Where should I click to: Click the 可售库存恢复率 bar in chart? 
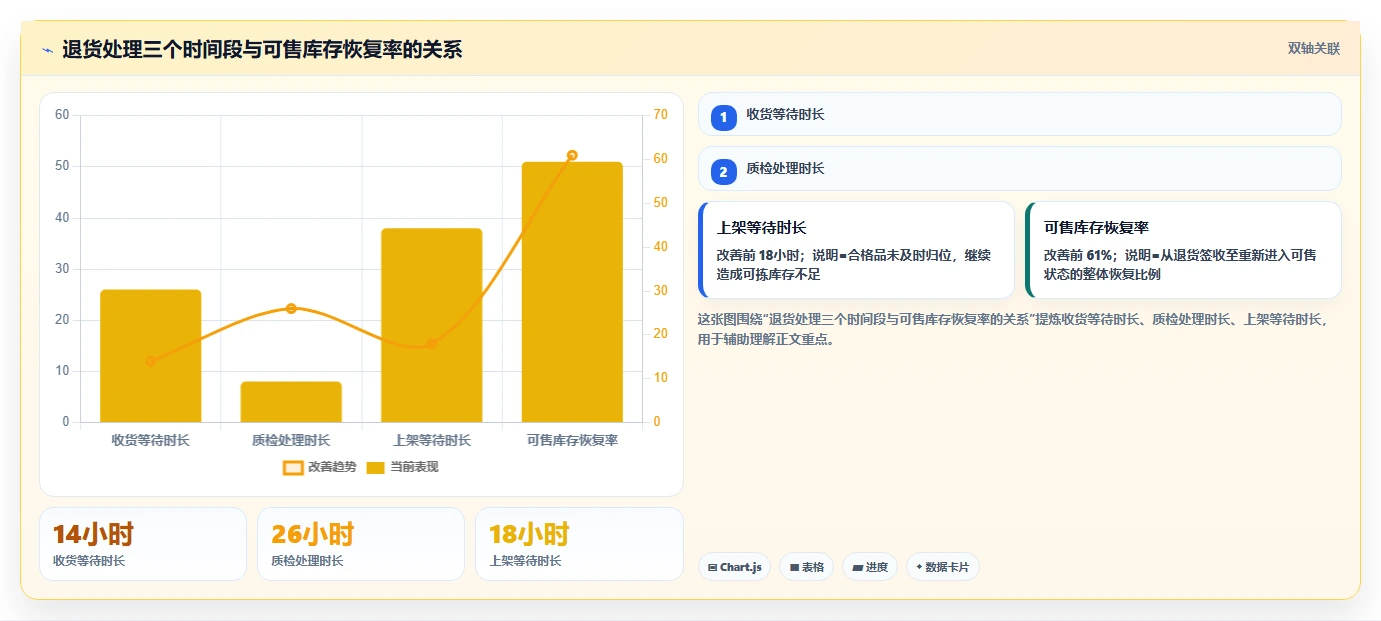pyautogui.click(x=572, y=292)
